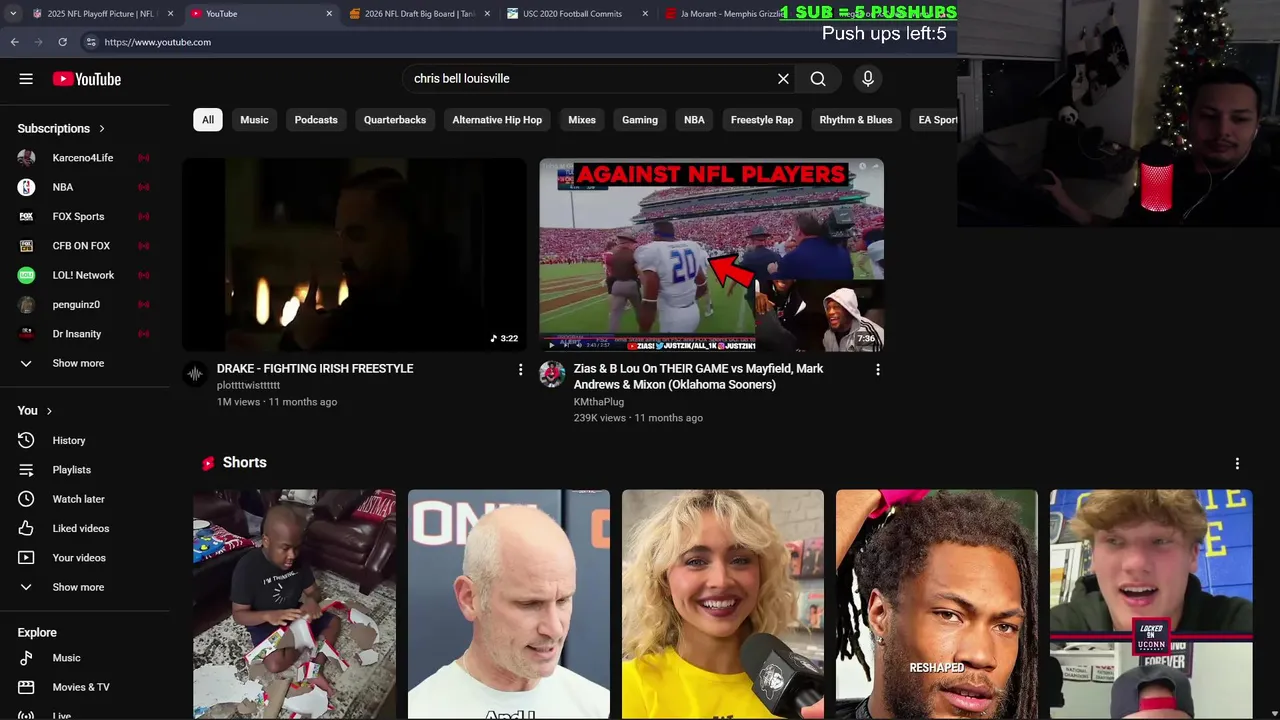This screenshot has height=720, width=1280.
Task: Open Liked videos thumbs-up icon
Action: [x=26, y=528]
